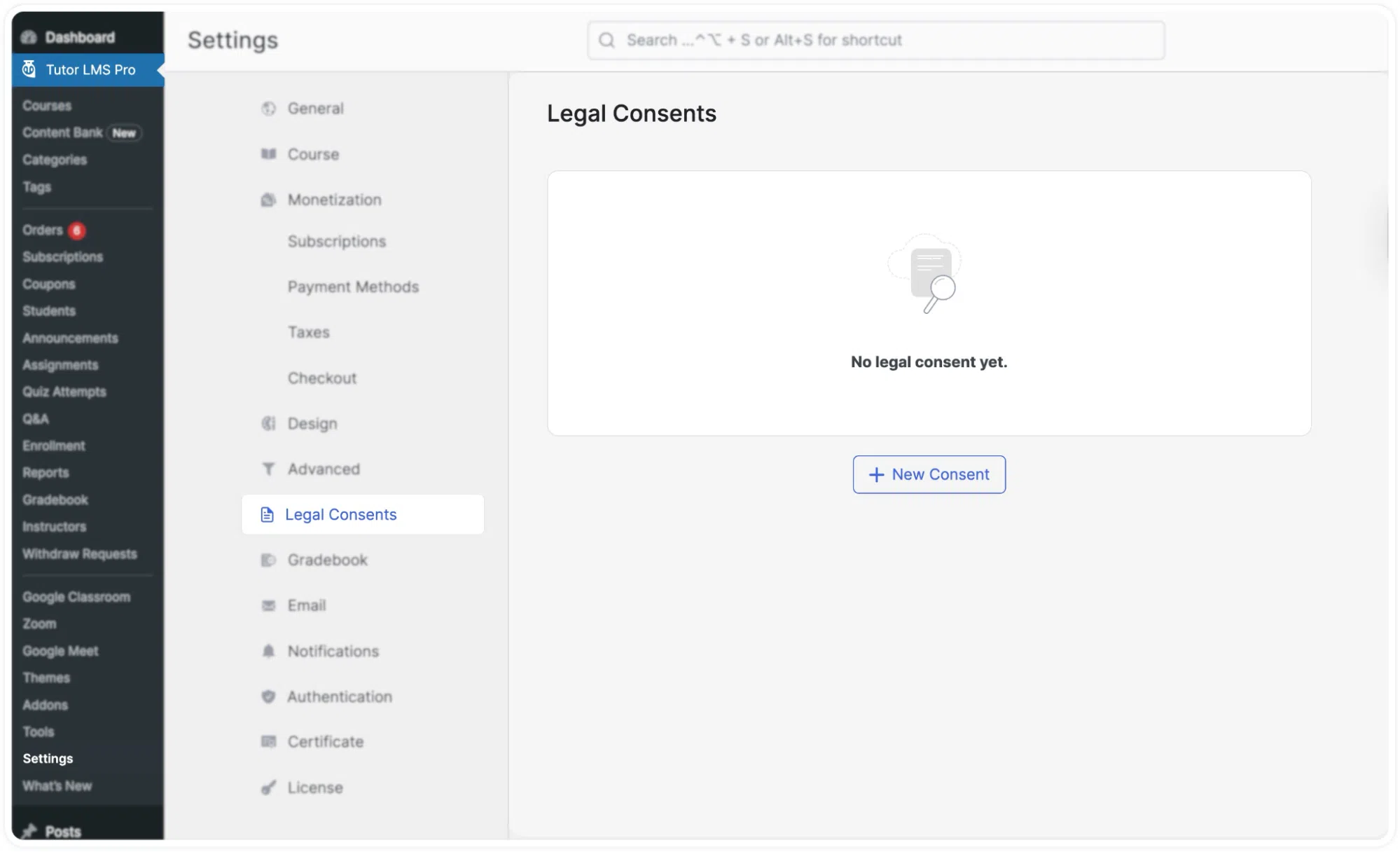Open the Taxes settings
This screenshot has width=1400, height=852.
tap(308, 332)
